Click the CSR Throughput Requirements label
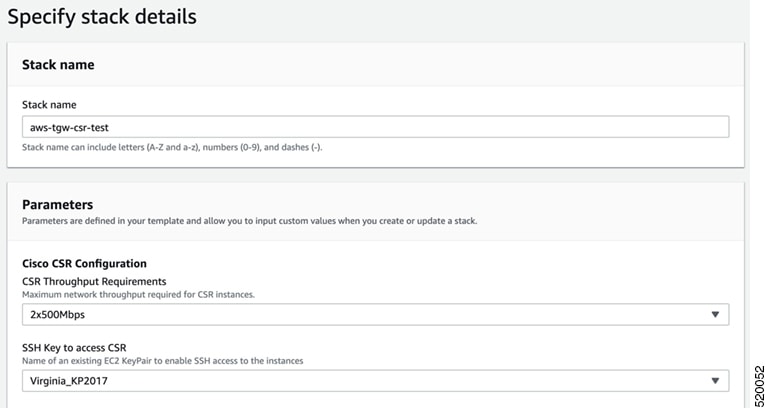 pos(94,282)
